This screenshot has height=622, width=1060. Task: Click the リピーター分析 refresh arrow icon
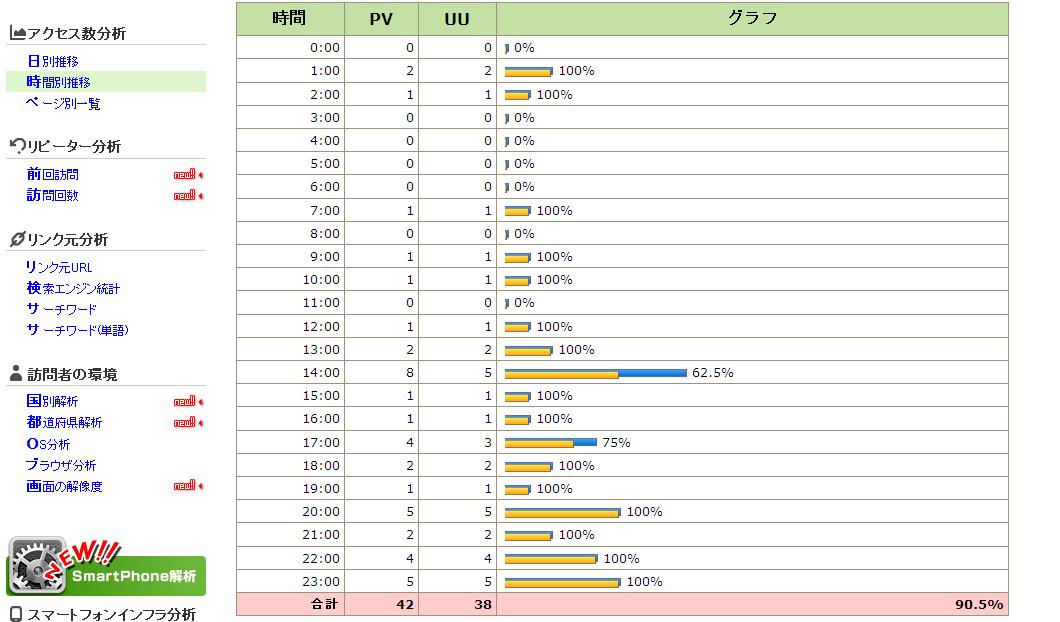(17, 146)
